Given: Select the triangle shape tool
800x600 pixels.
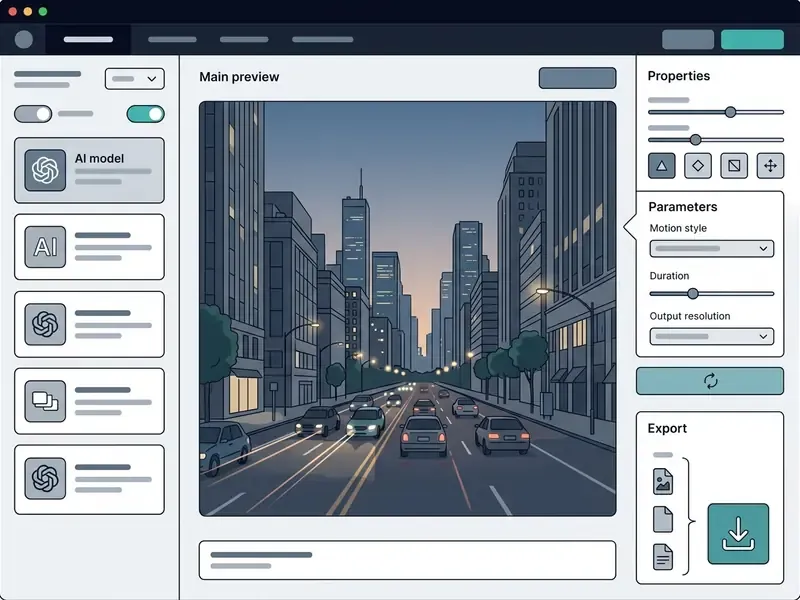Looking at the screenshot, I should click(x=662, y=165).
